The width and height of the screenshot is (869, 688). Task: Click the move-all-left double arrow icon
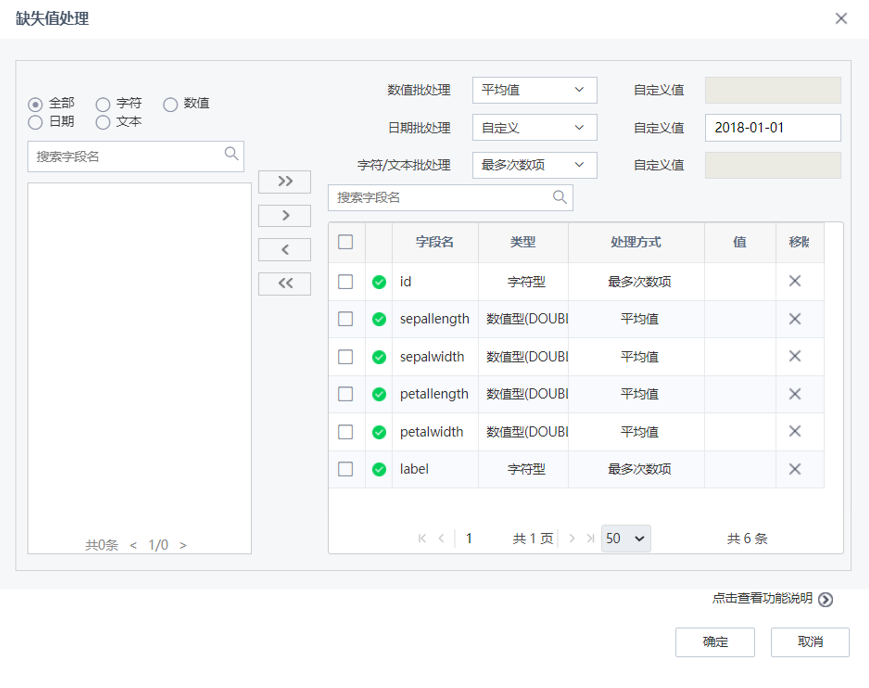pos(284,283)
